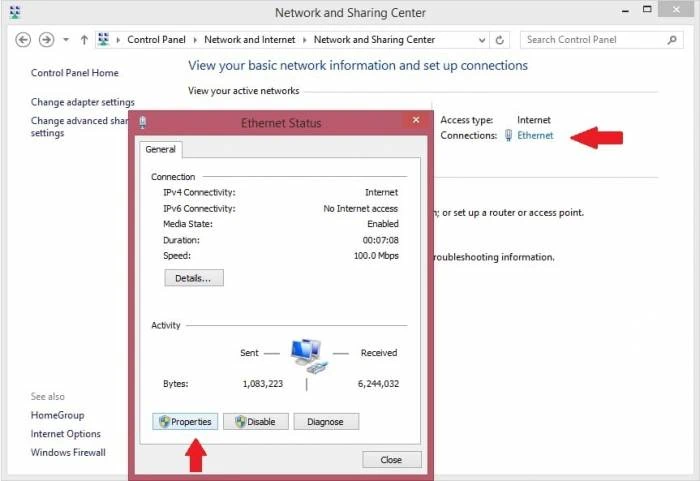Minimize the Network and Sharing Center window
This screenshot has width=700, height=481.
625,10
